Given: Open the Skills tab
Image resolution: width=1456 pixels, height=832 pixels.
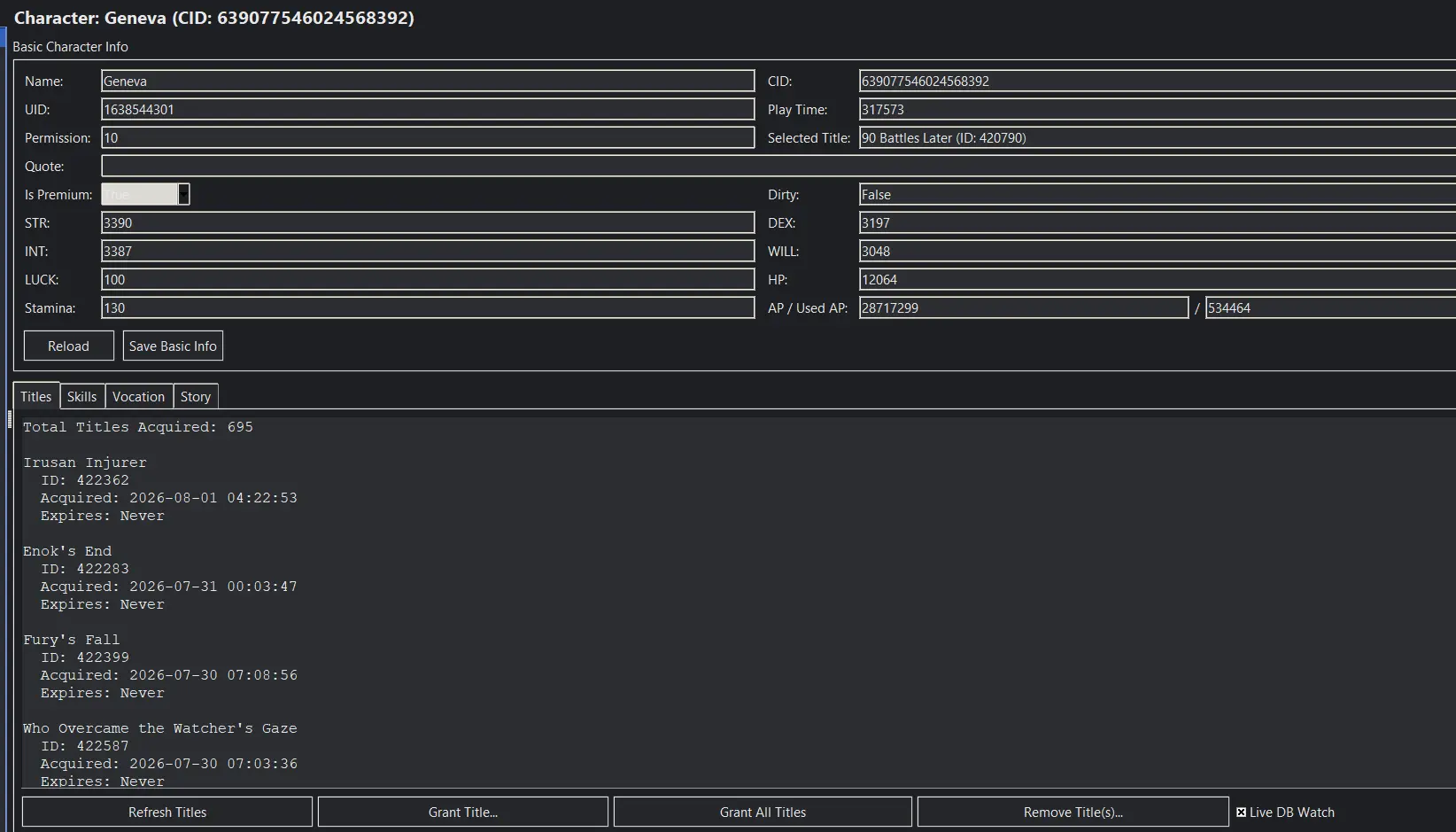Looking at the screenshot, I should pos(81,396).
